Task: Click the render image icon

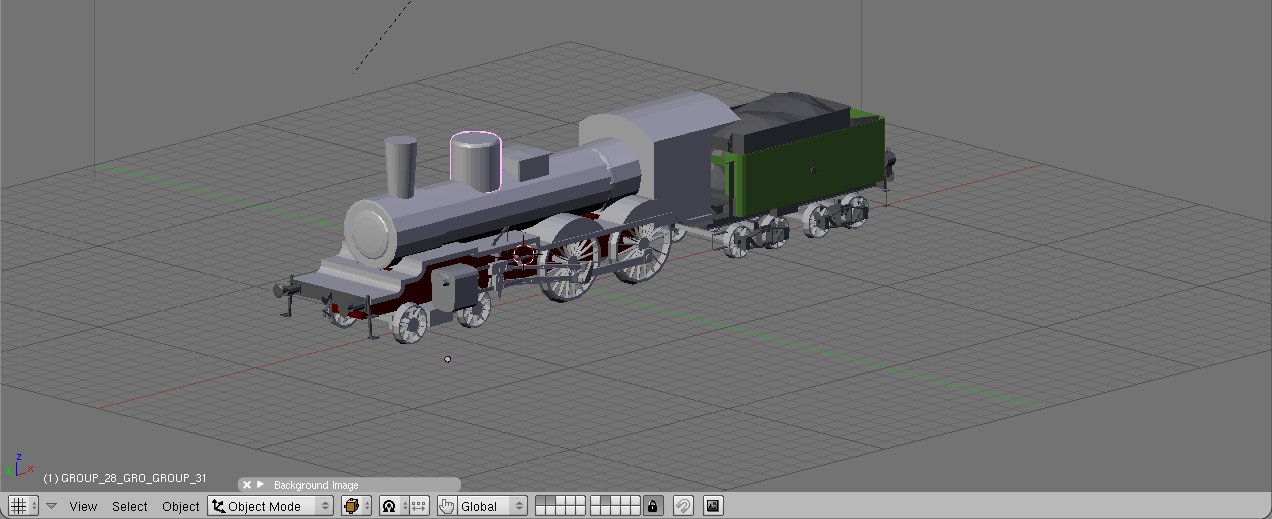Action: coord(712,506)
